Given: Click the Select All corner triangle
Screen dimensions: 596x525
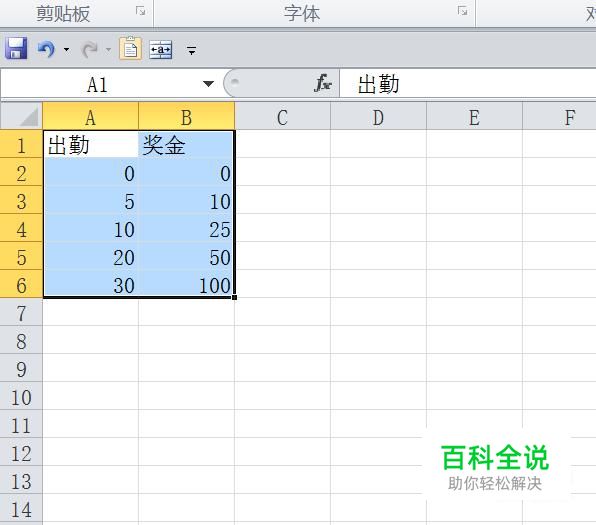Looking at the screenshot, I should click(x=21, y=116).
